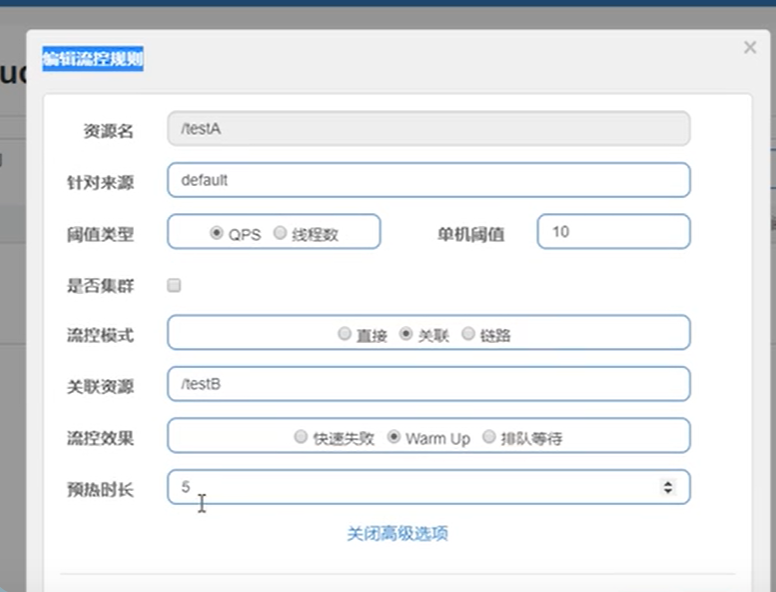Click 关闭高级选项 link
776x592 pixels.
397,534
